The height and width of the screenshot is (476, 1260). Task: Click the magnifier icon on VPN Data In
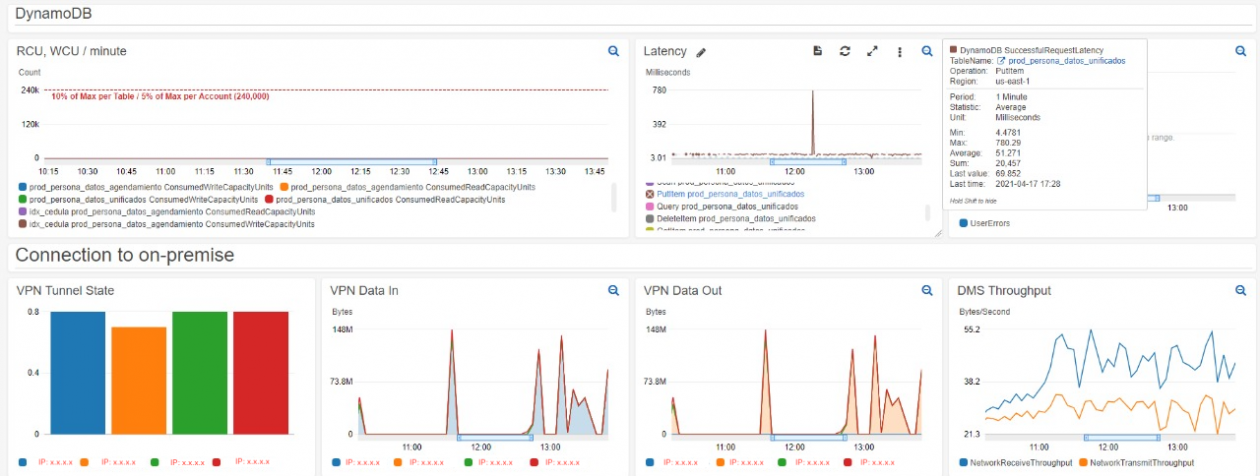[614, 290]
